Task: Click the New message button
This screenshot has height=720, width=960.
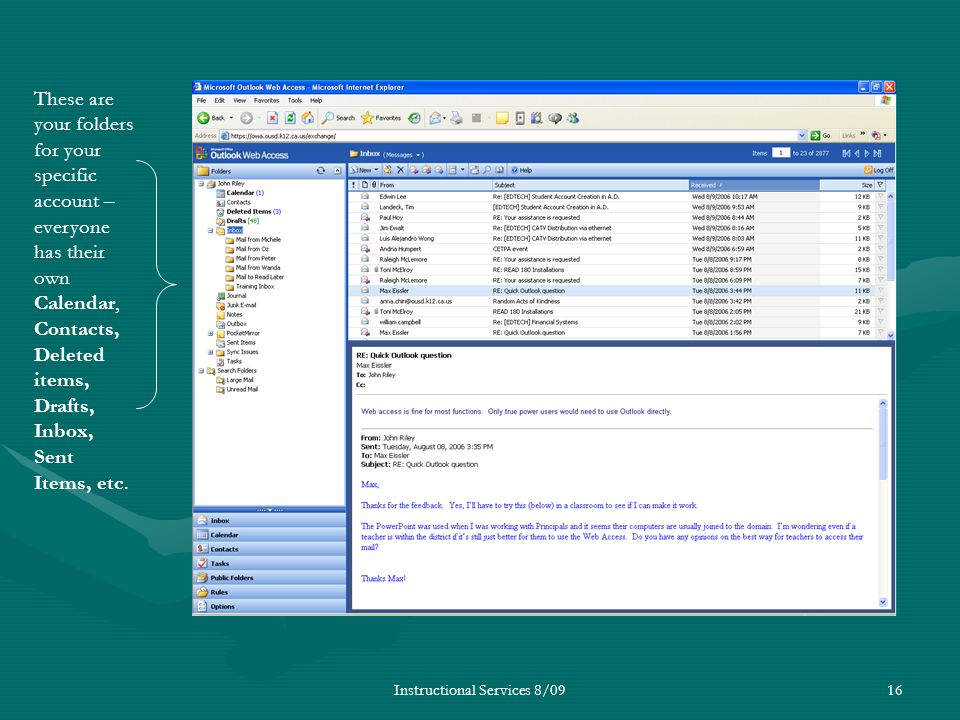Action: 361,170
